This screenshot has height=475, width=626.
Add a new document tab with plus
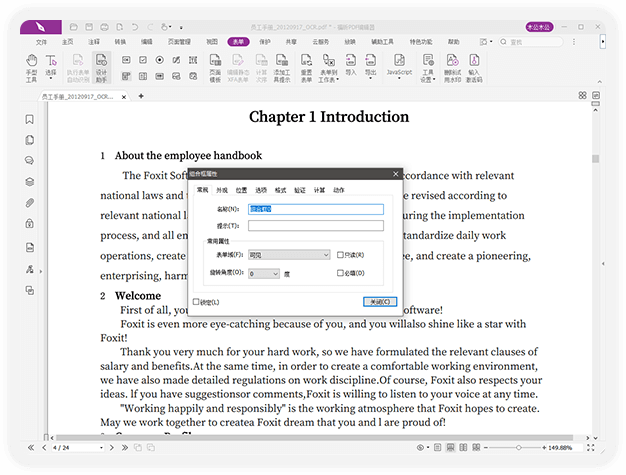click(141, 96)
